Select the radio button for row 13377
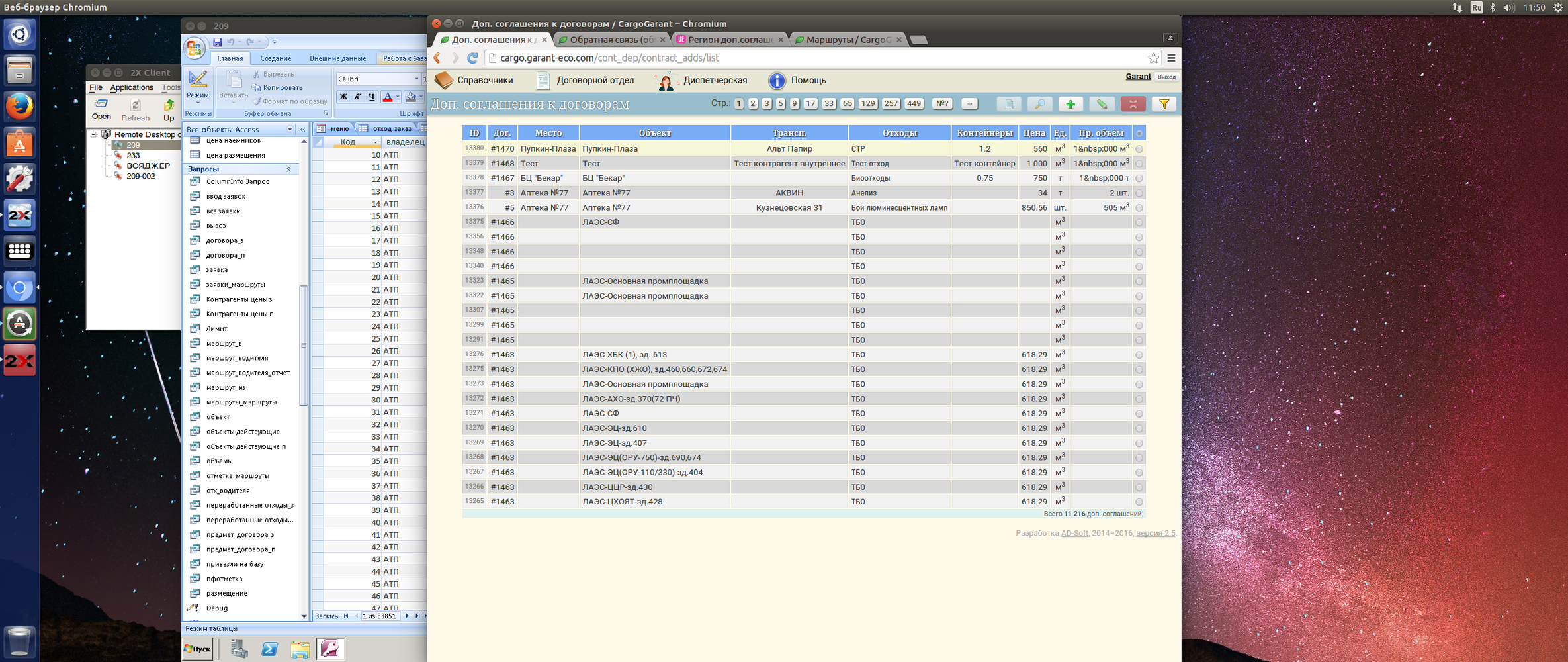This screenshot has height=662, width=1568. pos(1139,193)
